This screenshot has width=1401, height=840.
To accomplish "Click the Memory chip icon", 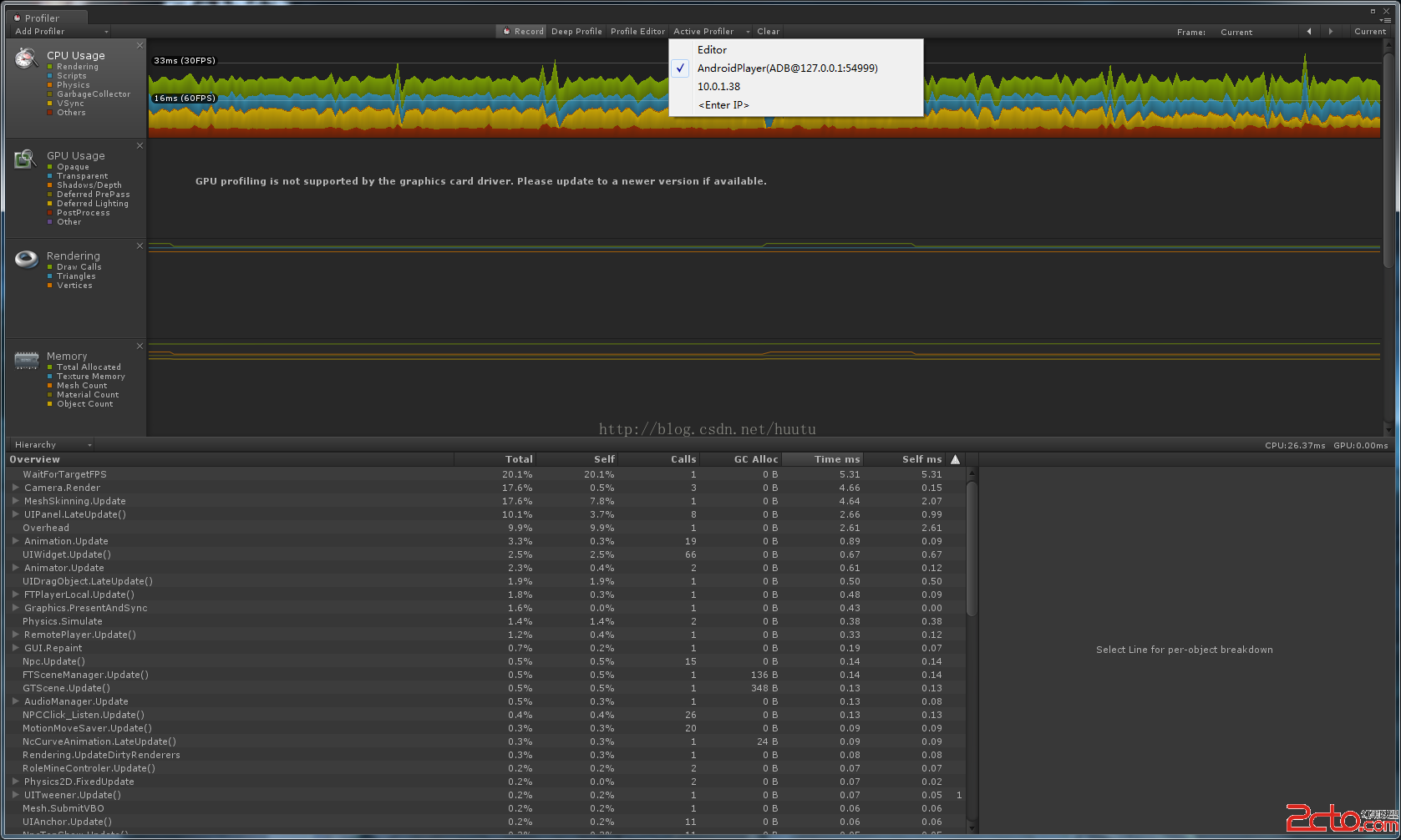I will click(26, 360).
